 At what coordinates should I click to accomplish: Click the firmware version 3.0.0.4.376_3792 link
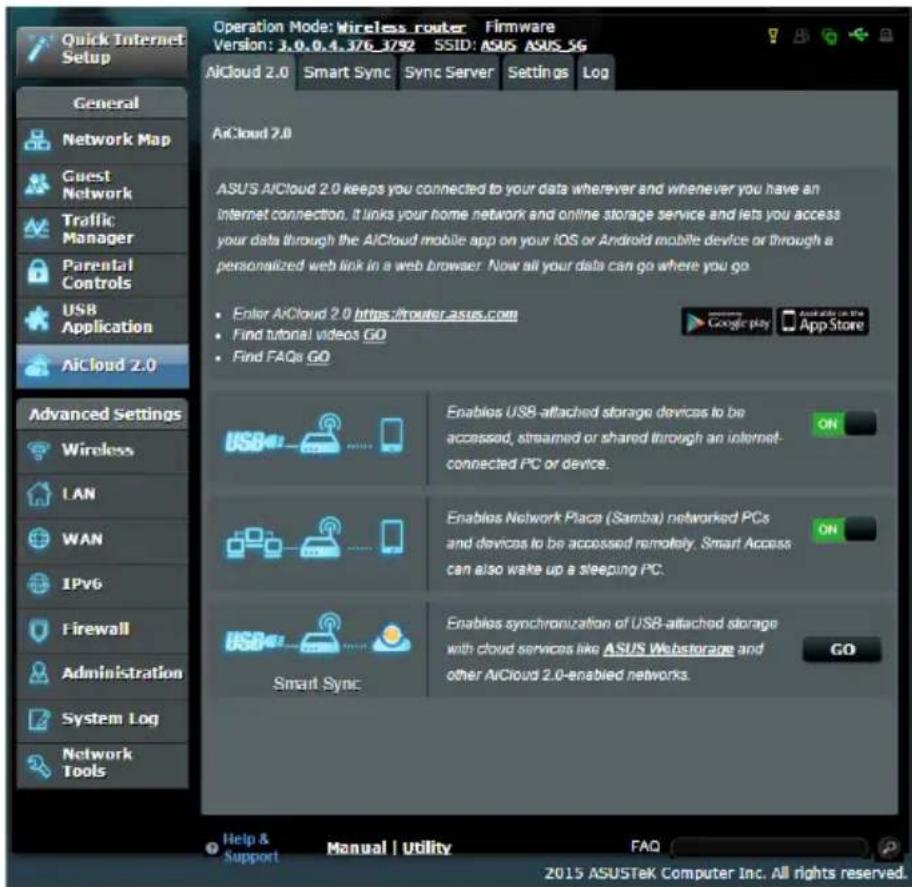tap(346, 45)
